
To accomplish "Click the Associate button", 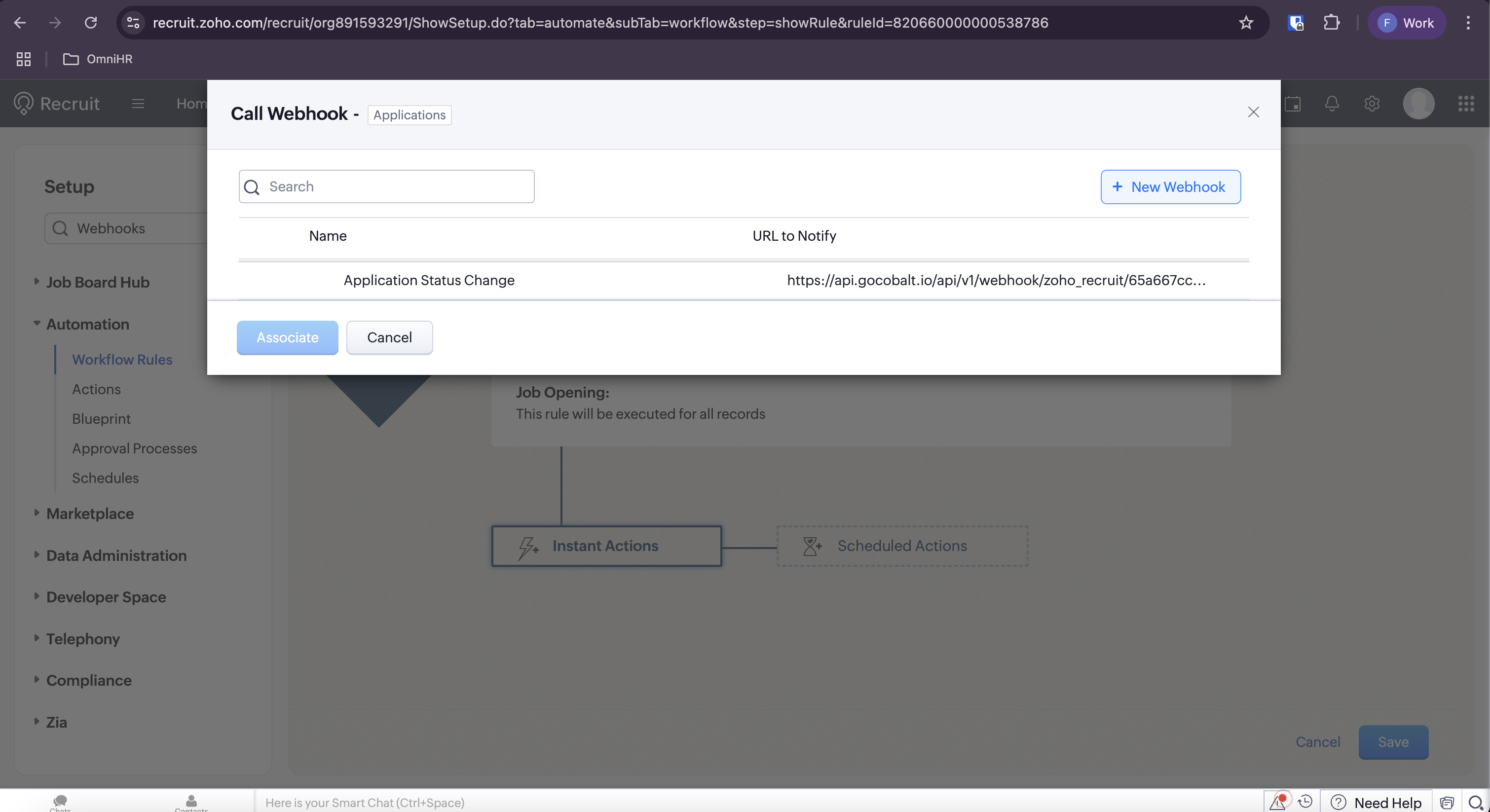I will coord(287,338).
